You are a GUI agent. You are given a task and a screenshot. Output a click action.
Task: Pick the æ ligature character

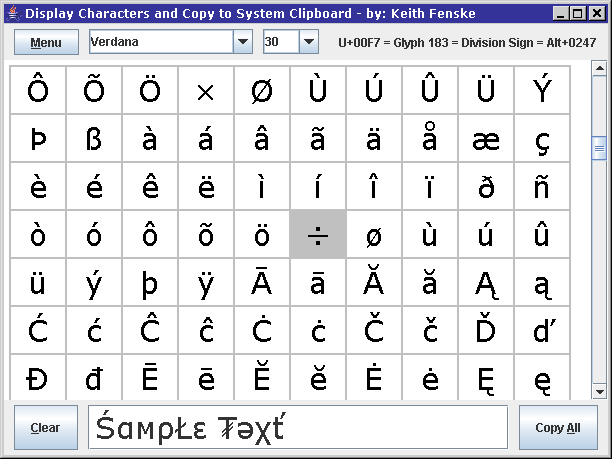tap(486, 139)
